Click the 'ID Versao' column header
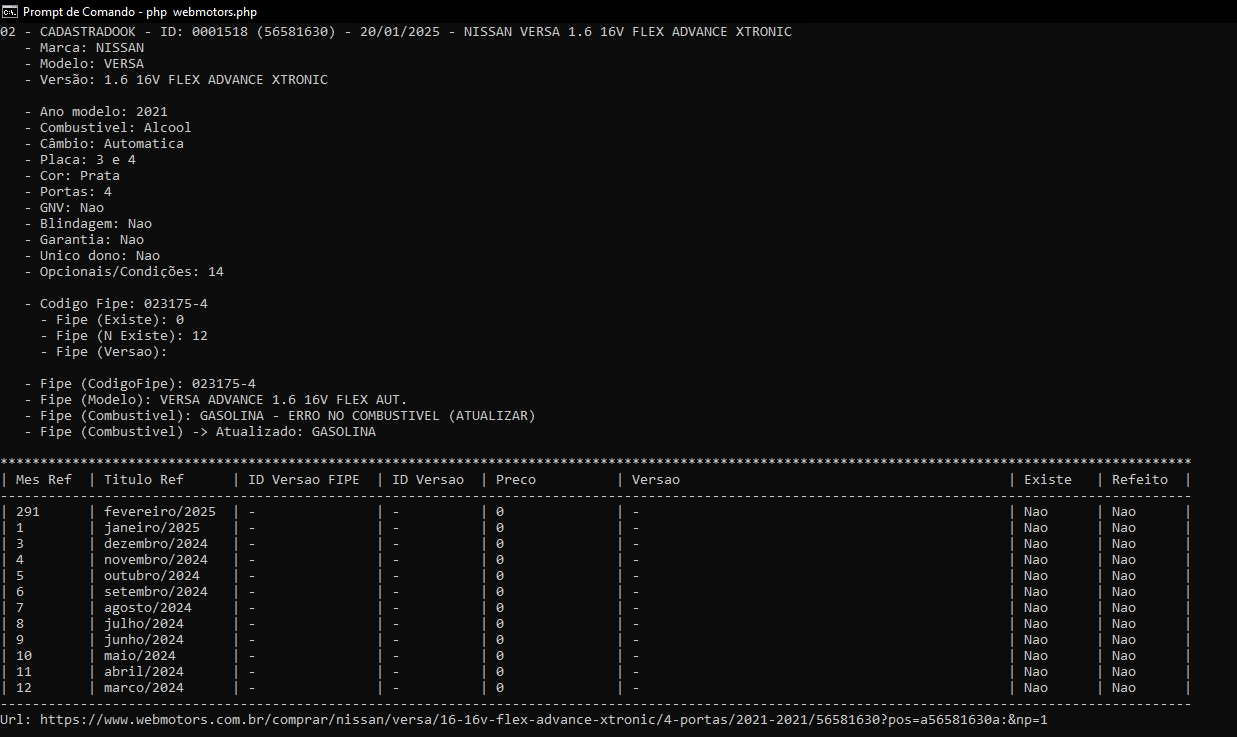The width and height of the screenshot is (1237, 737). pos(428,480)
